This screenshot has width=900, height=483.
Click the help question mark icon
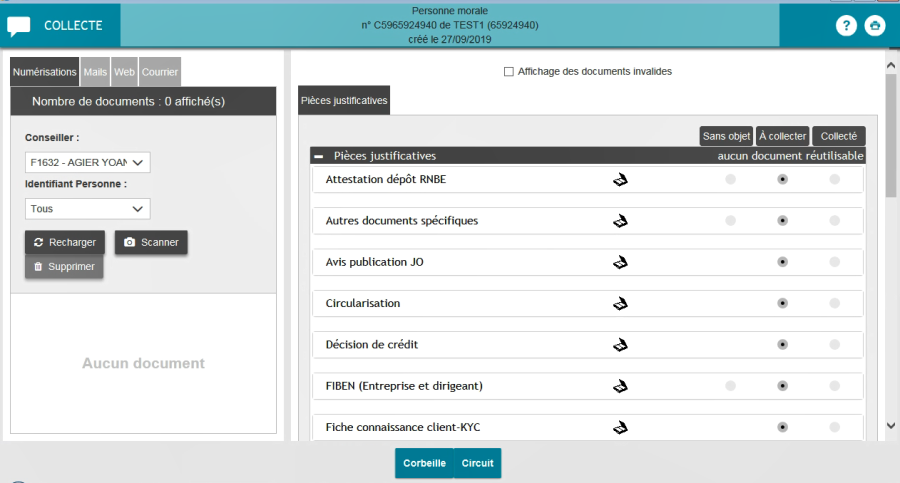click(846, 26)
